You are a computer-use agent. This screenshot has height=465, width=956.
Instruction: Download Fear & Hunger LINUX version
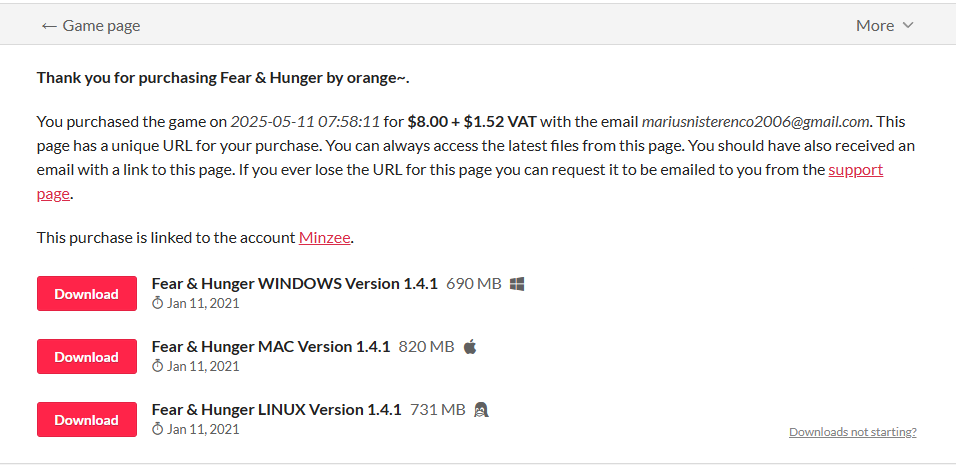[87, 420]
